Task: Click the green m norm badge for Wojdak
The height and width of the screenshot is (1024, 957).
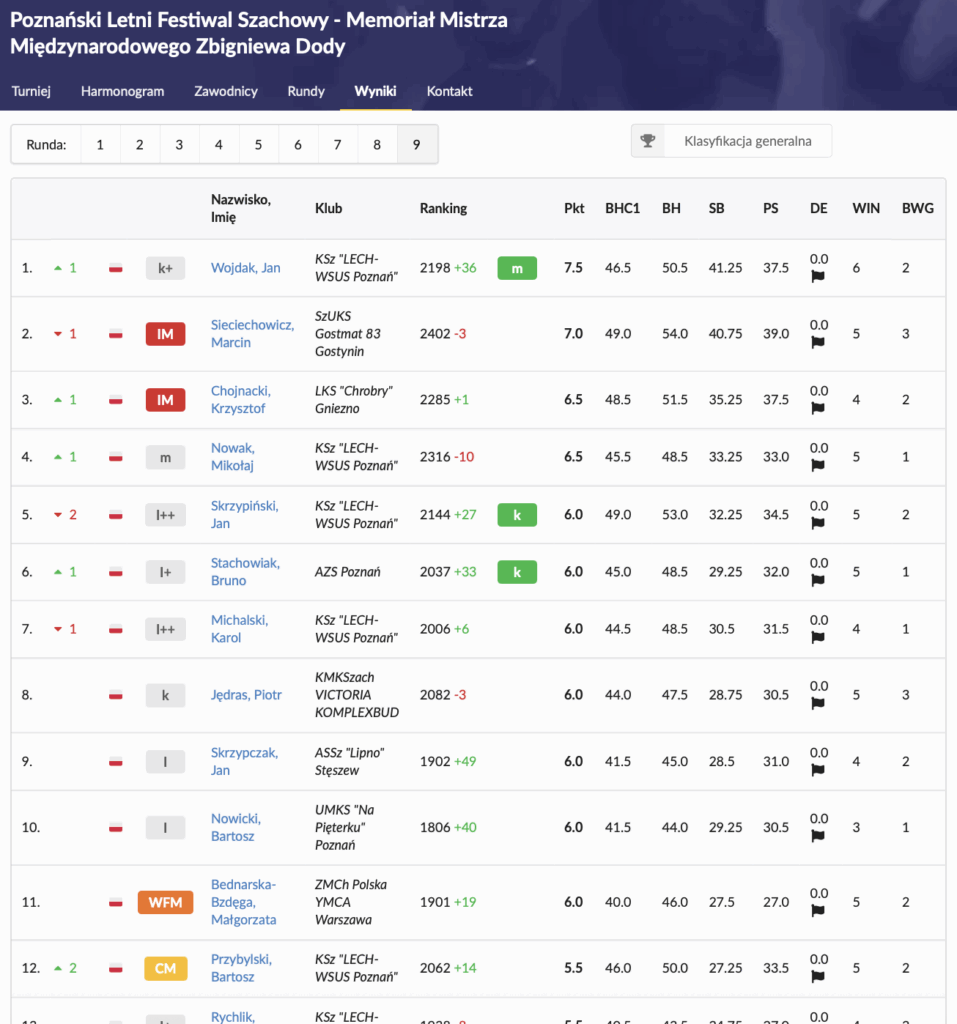Action: pos(517,268)
